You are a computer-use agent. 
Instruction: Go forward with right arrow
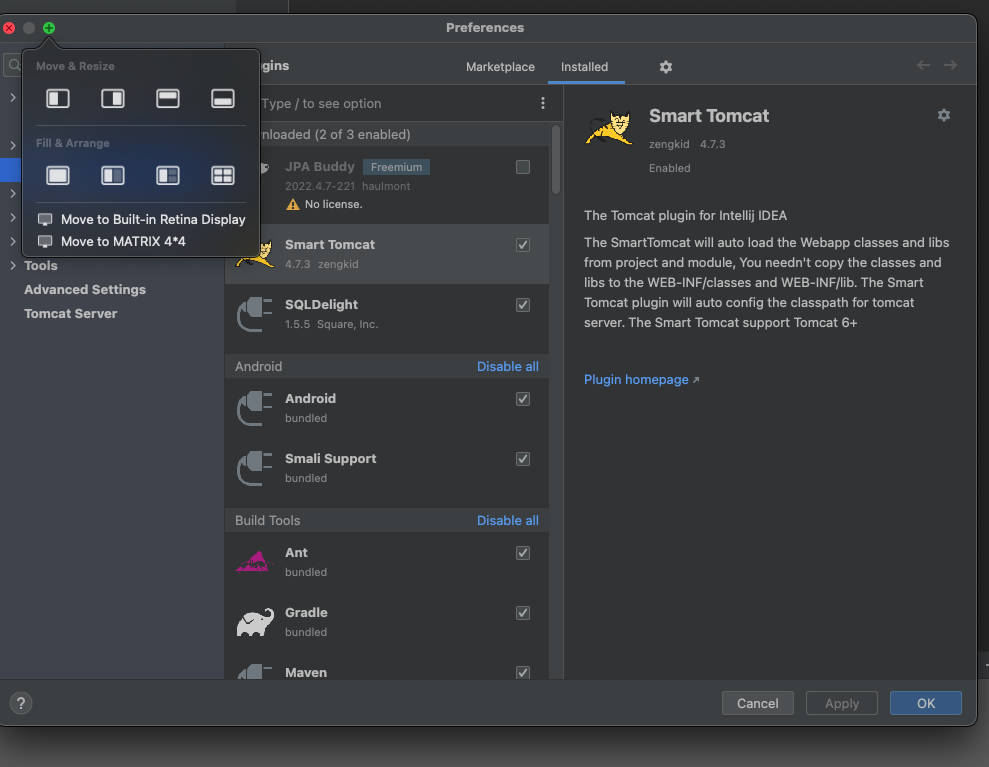(x=950, y=65)
